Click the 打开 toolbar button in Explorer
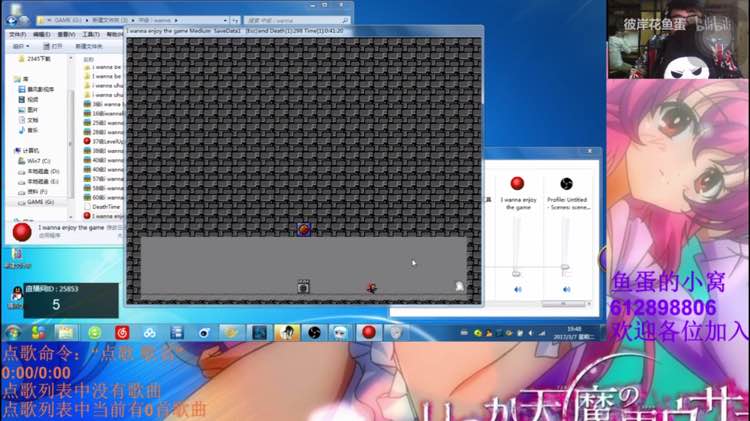The height and width of the screenshot is (421, 750). pos(53,46)
